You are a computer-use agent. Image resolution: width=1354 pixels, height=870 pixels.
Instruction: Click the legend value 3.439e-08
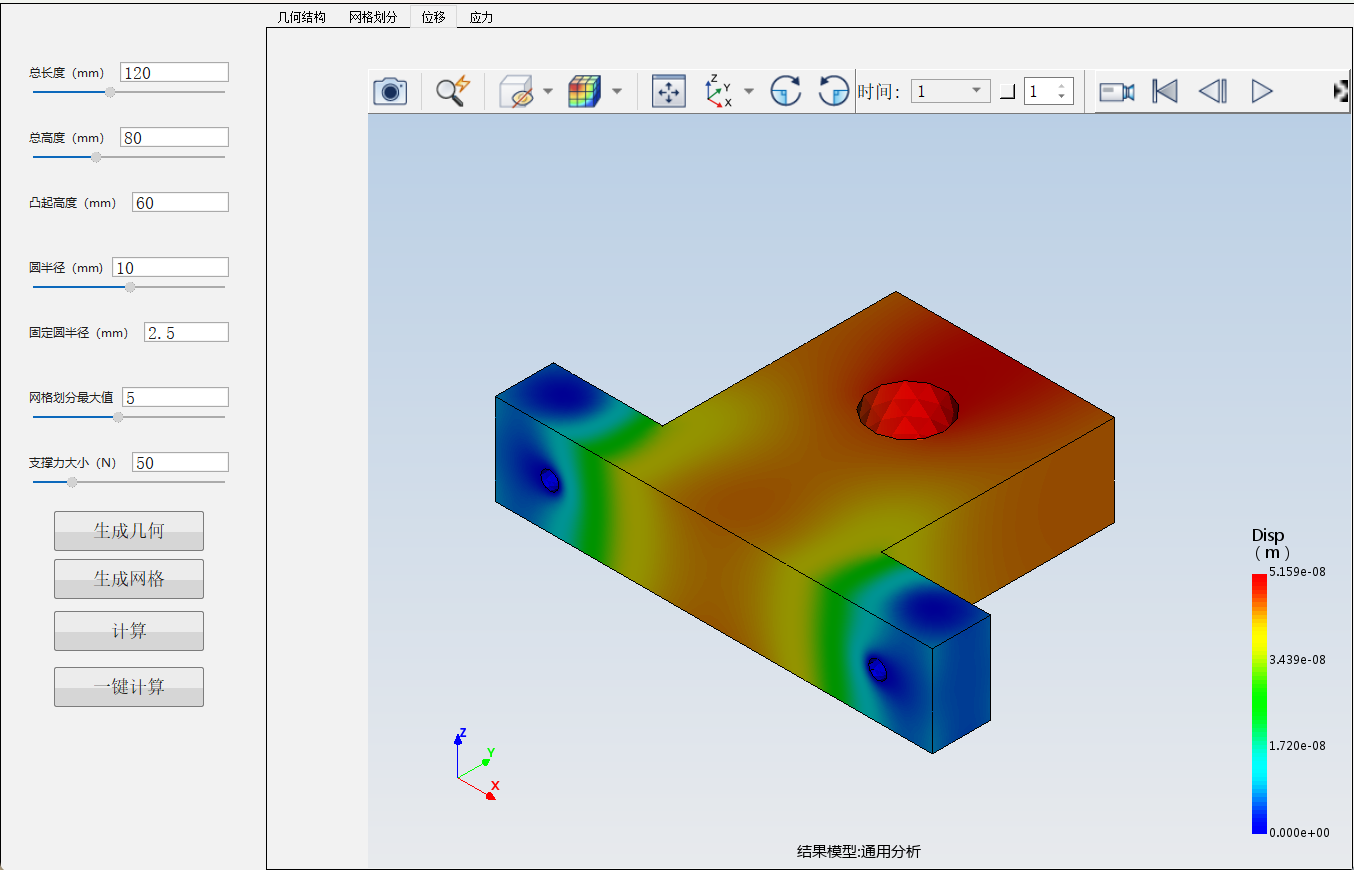pyautogui.click(x=1299, y=659)
